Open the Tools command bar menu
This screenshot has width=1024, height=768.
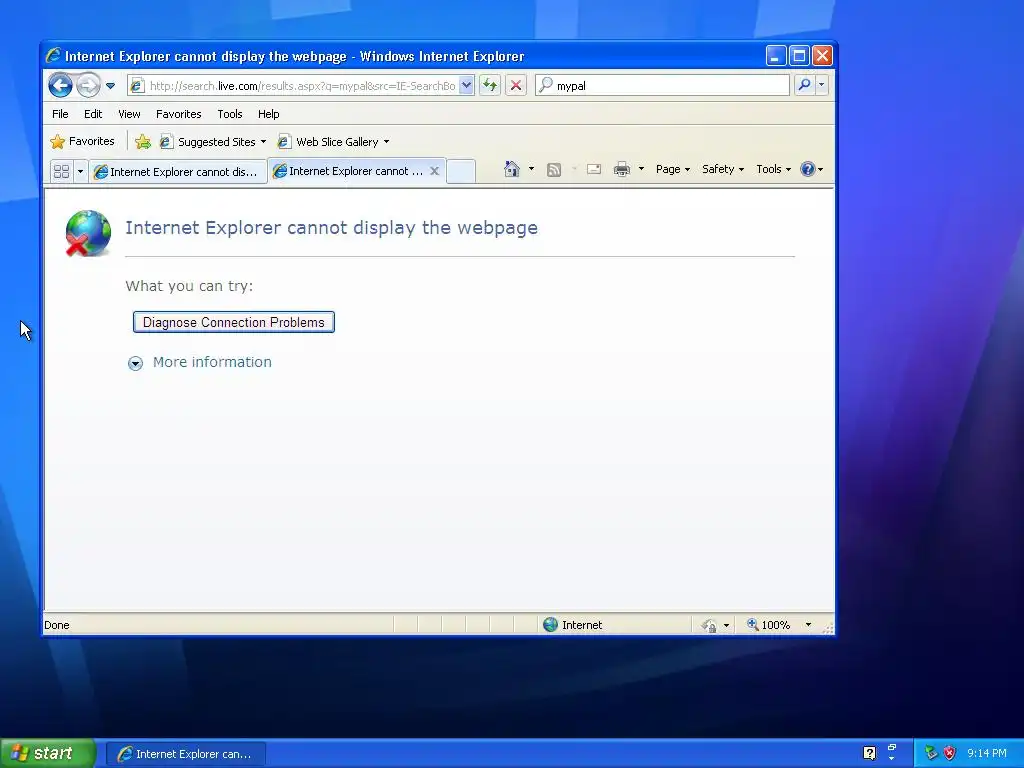pyautogui.click(x=773, y=169)
